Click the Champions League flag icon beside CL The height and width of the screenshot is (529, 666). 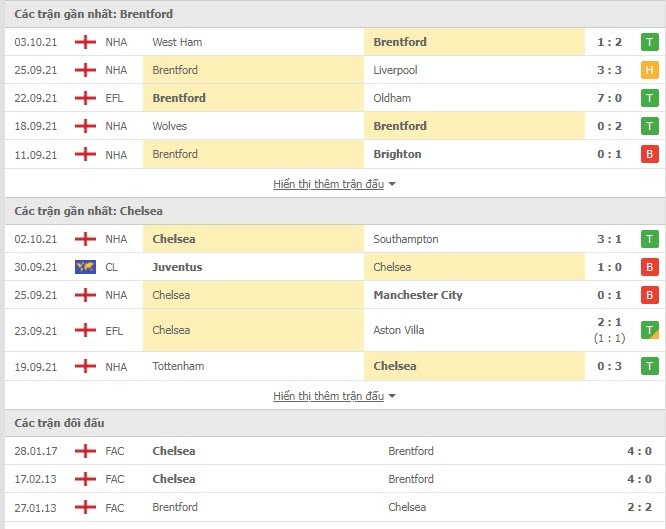[85, 267]
